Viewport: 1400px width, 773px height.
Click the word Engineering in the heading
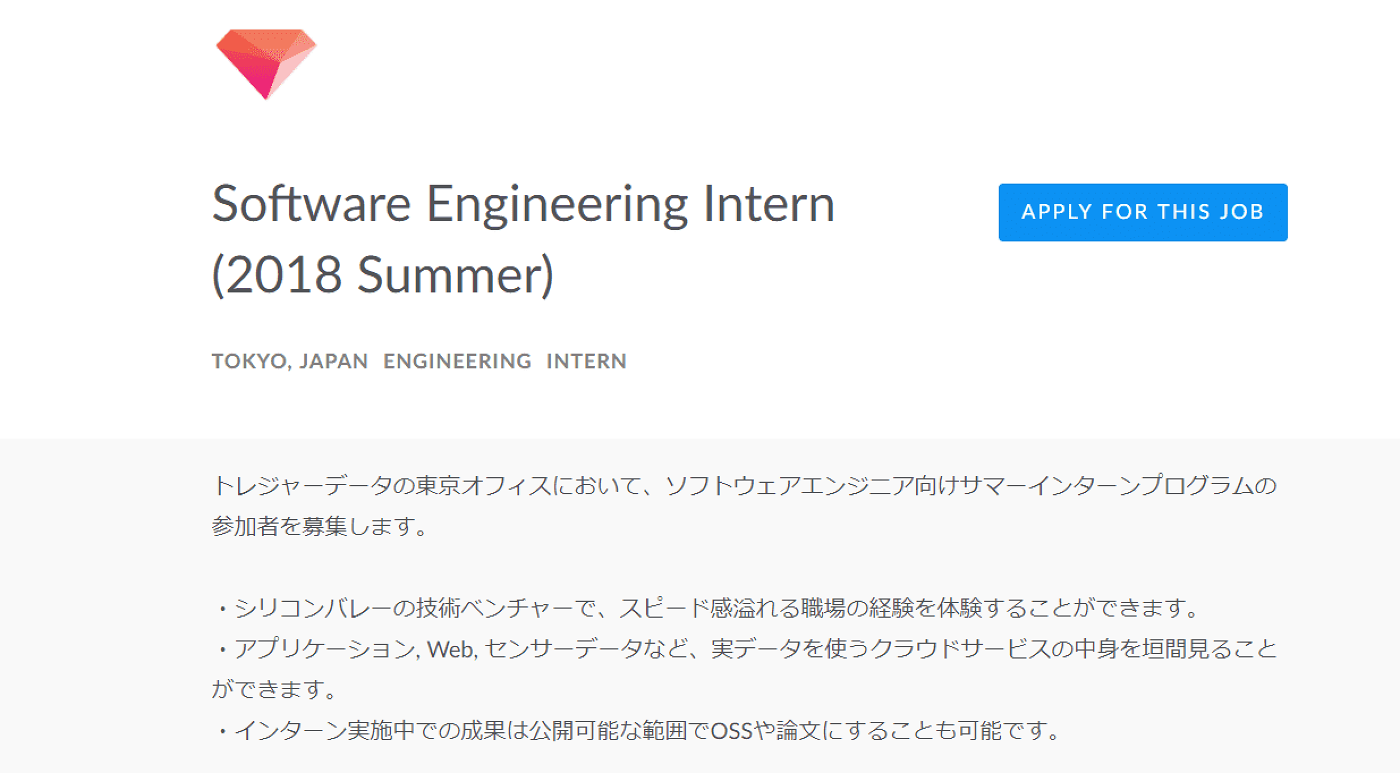tap(558, 206)
